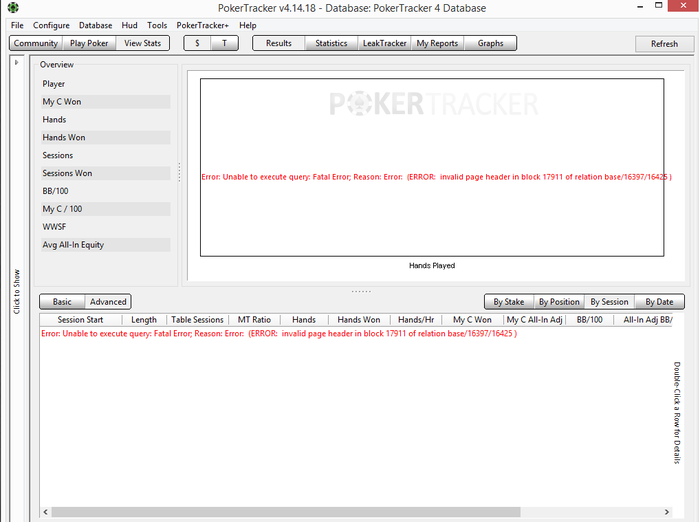
Task: Select the $ cash games toggle
Action: coord(197,43)
